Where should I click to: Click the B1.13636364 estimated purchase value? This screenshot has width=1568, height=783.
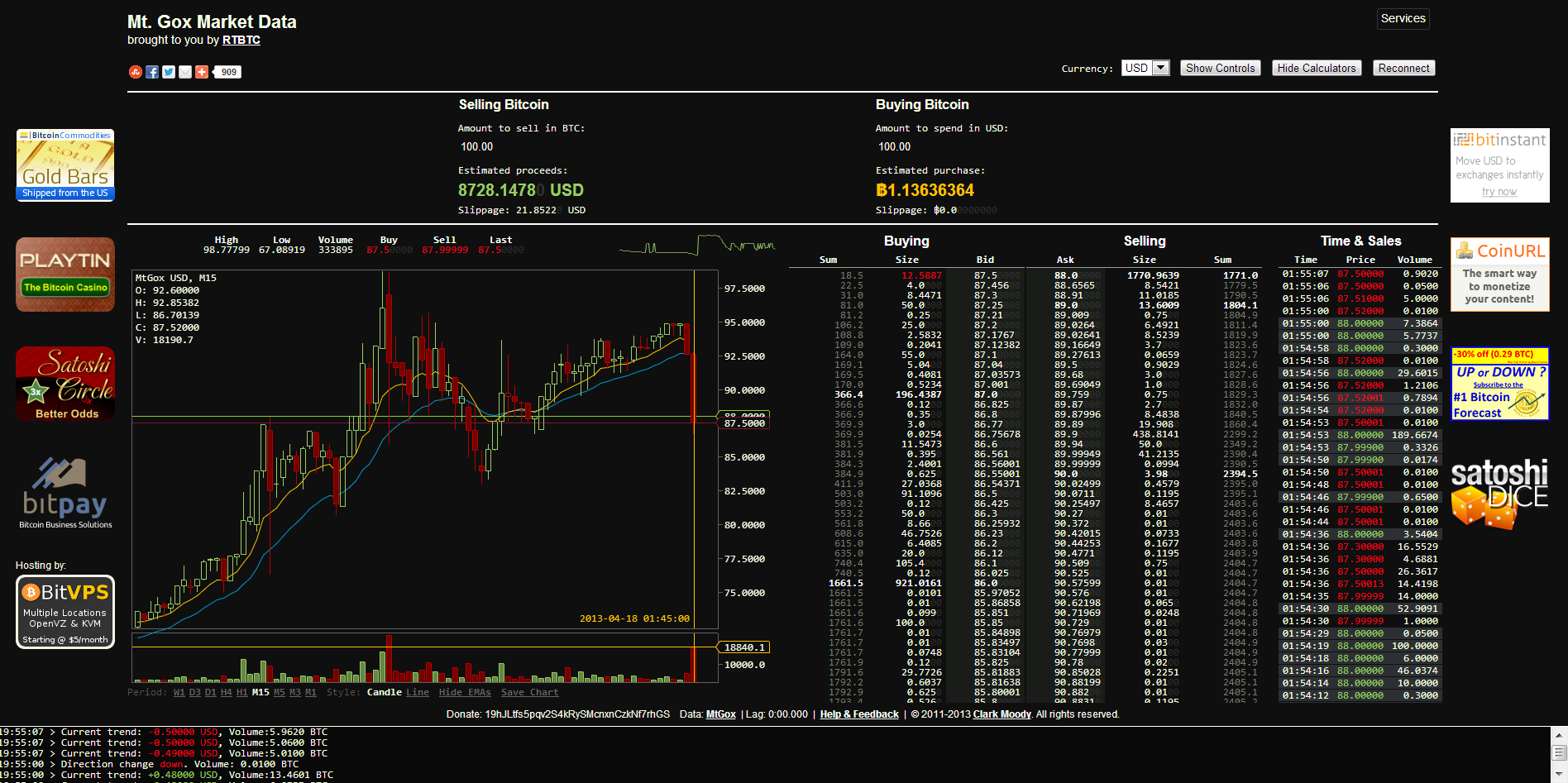925,190
